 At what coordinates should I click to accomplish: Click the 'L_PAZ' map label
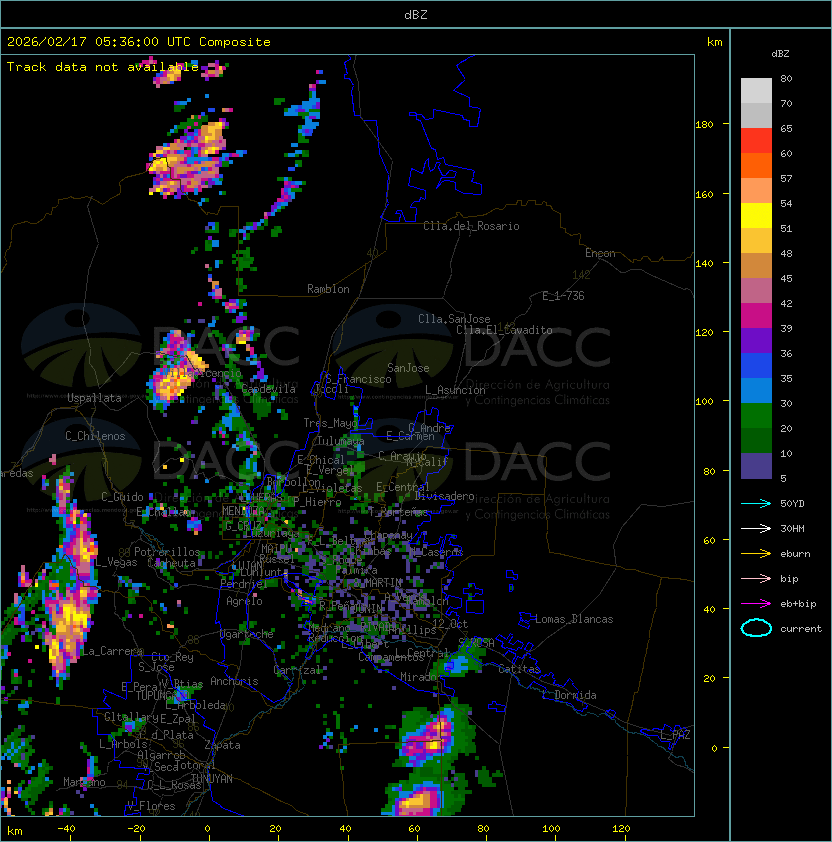(675, 735)
